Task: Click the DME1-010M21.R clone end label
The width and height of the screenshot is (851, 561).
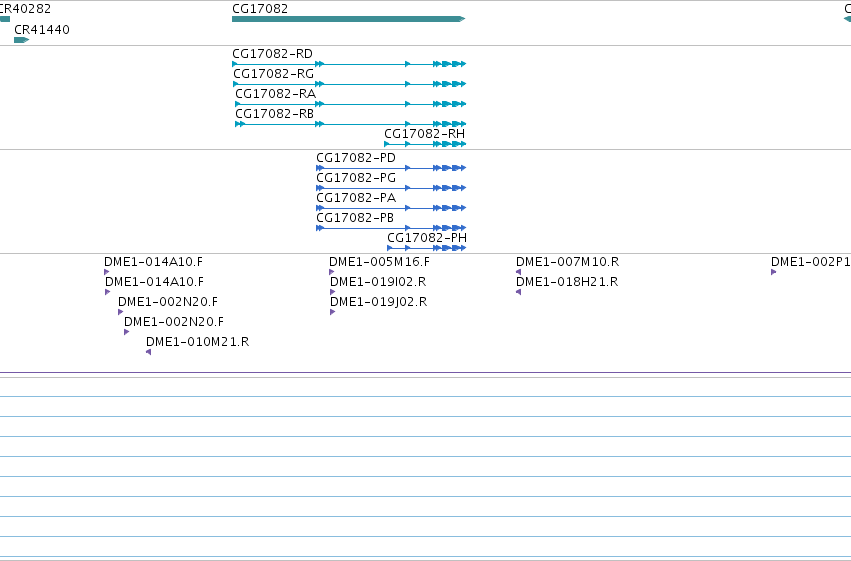Action: click(x=198, y=342)
